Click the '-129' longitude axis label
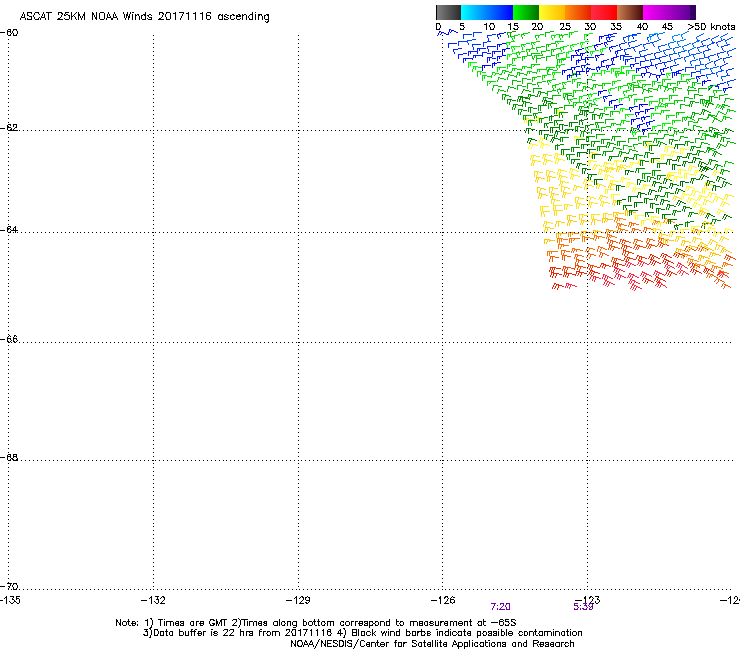The image size is (740, 650). click(298, 600)
